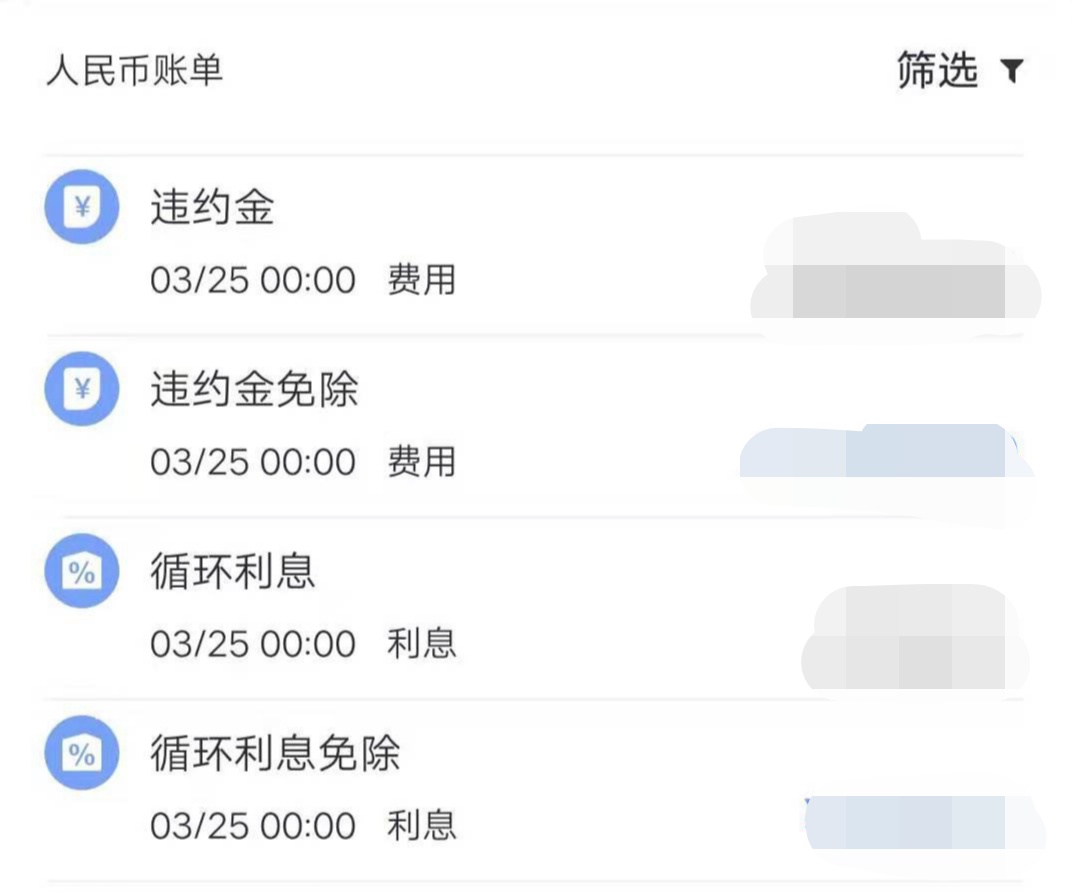Tap the blue circular fee badge on first row
The height and width of the screenshot is (892, 1072).
[81, 207]
